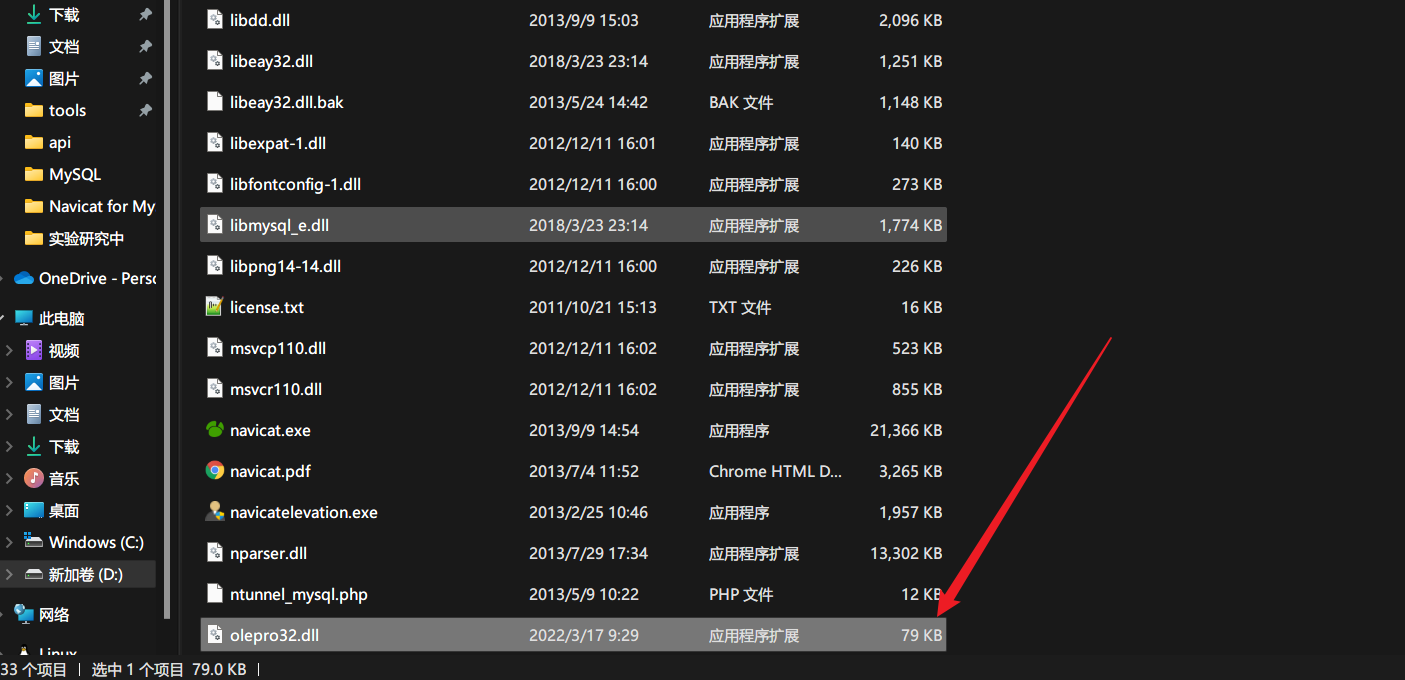Click the libdd.dll file icon
1405x680 pixels.
pyautogui.click(x=214, y=20)
